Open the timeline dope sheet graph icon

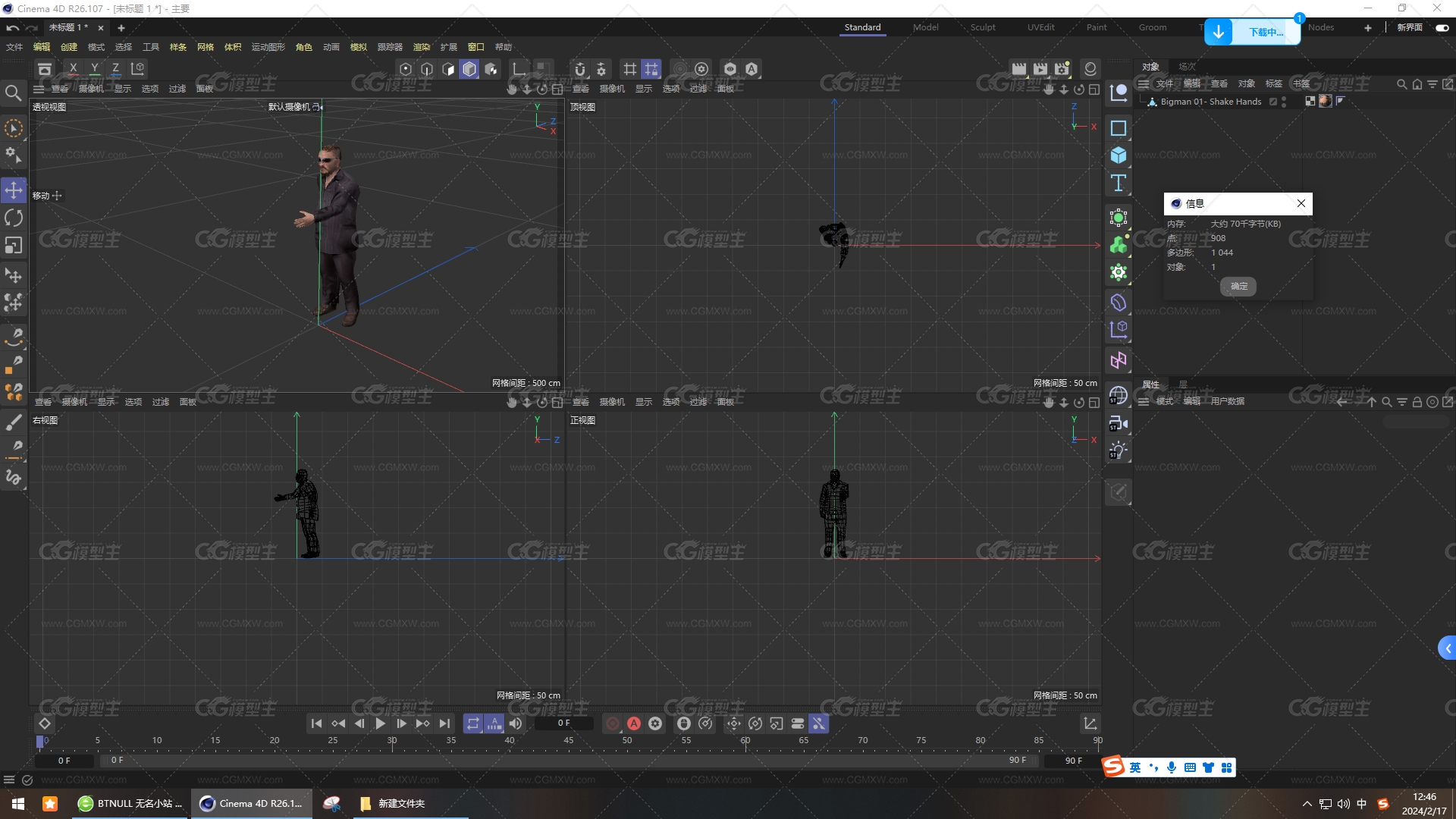[x=1090, y=723]
